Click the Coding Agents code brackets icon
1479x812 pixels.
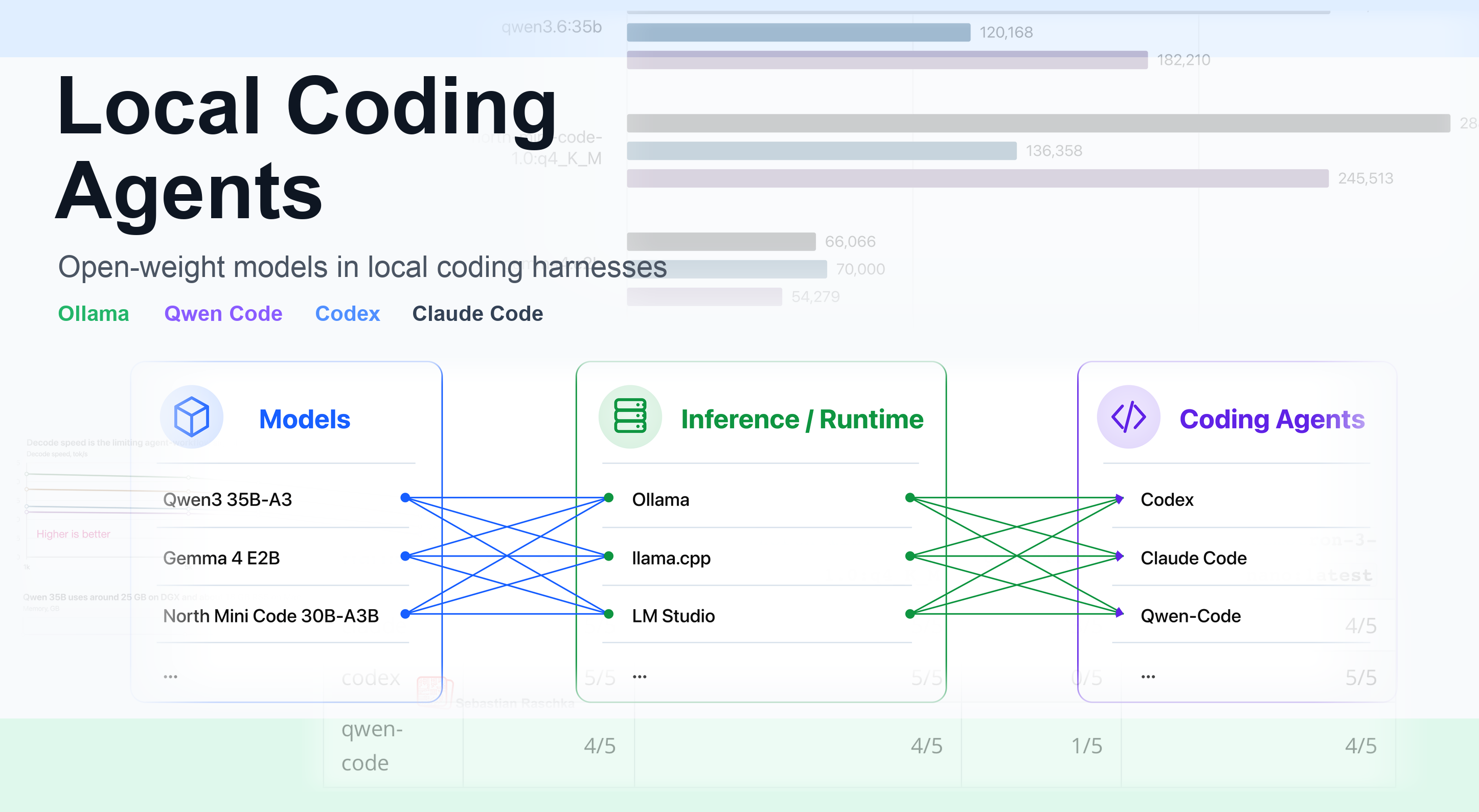[x=1128, y=416]
